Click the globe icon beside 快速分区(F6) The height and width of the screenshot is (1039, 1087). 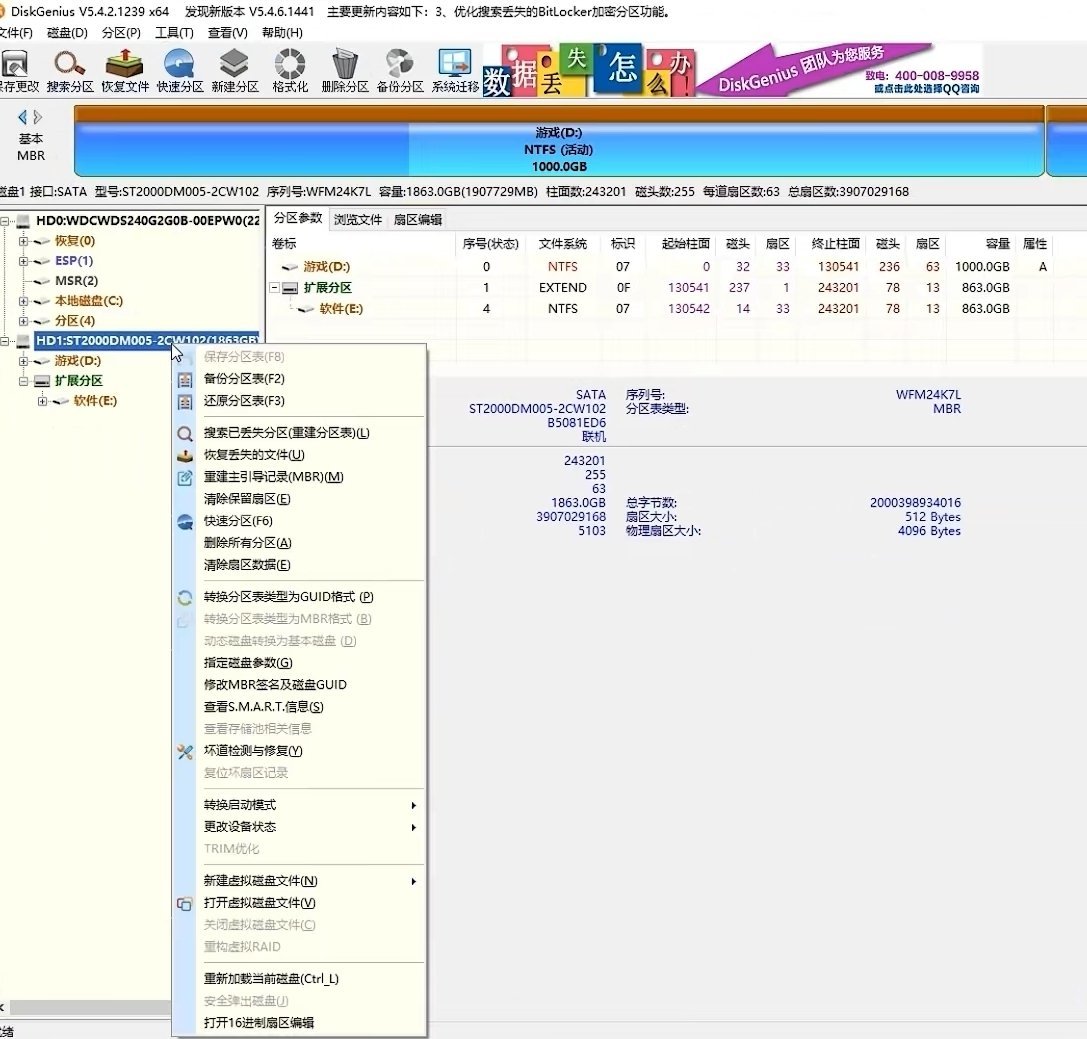pyautogui.click(x=184, y=521)
